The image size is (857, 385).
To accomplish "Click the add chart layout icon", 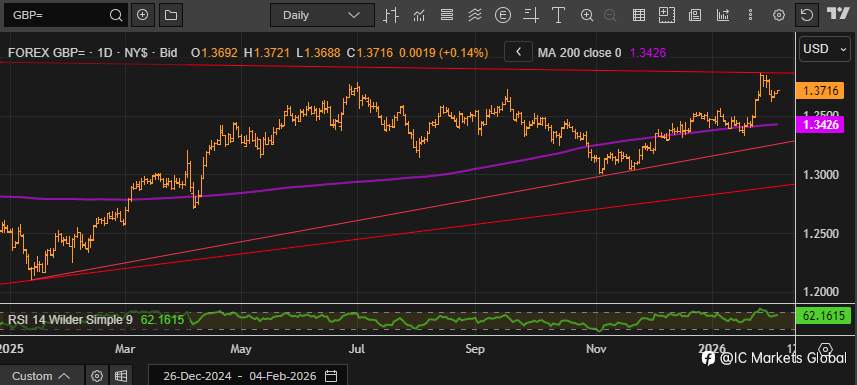I will (667, 15).
